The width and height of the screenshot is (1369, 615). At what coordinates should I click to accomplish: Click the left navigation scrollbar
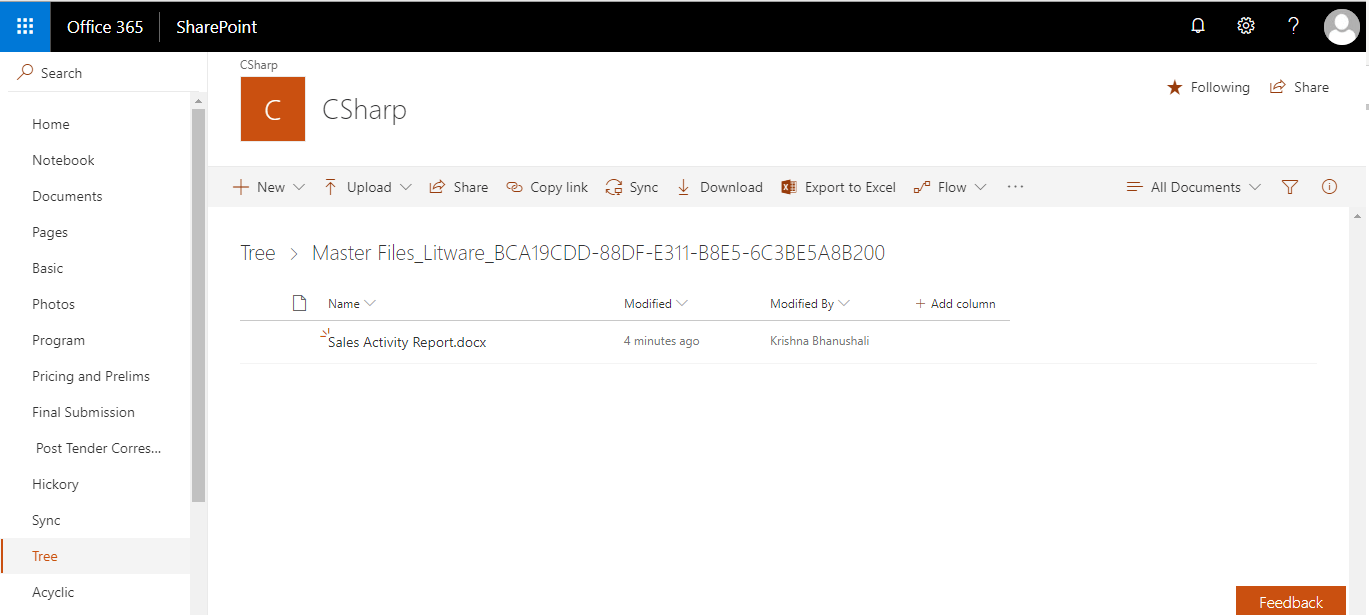pos(198,305)
